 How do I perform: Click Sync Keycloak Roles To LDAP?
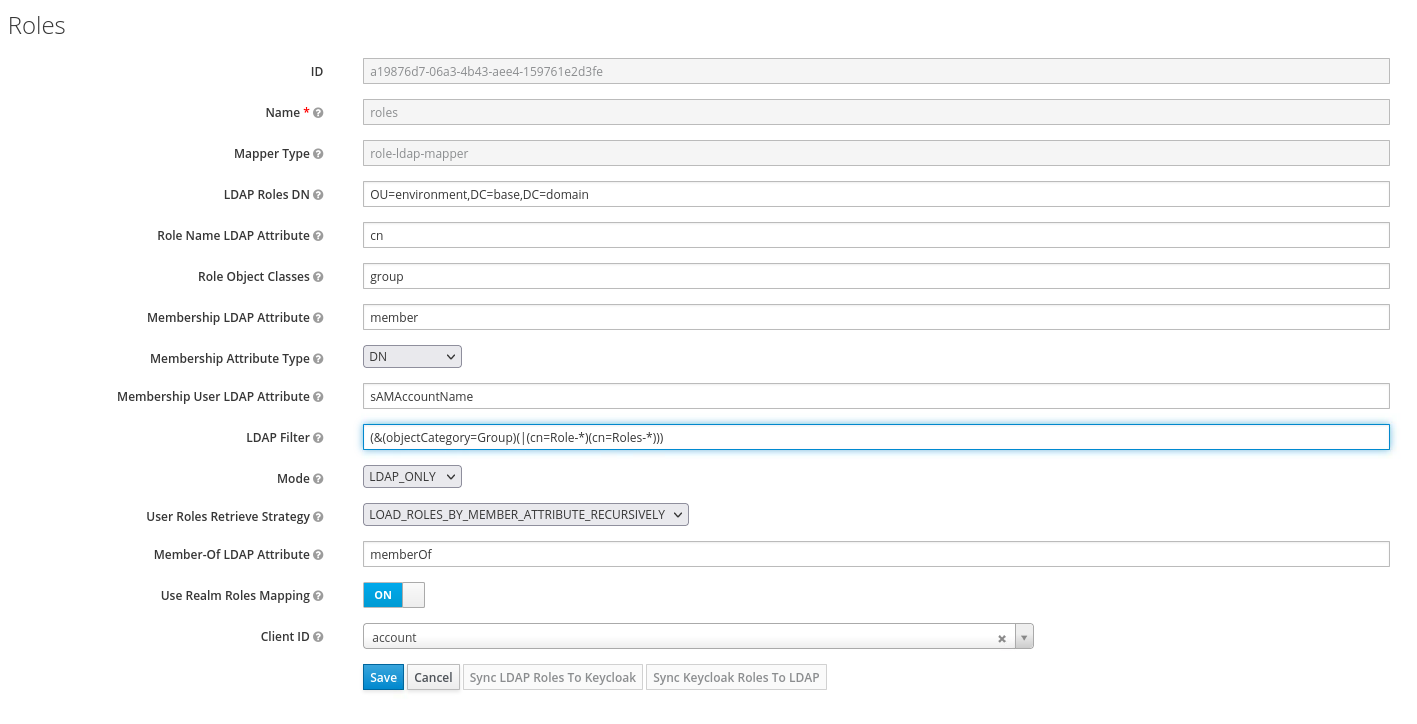click(736, 678)
